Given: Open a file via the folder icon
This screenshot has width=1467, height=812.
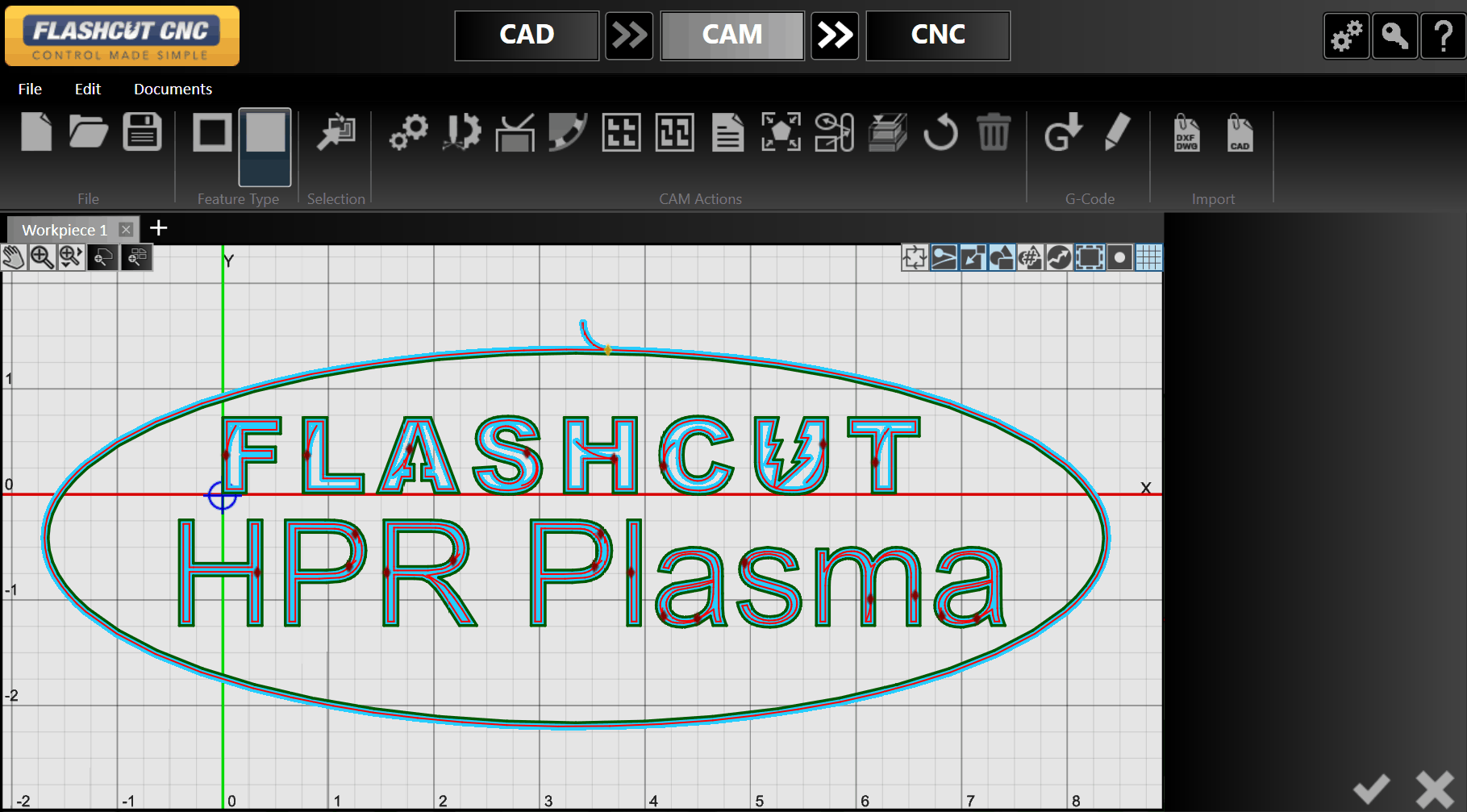Looking at the screenshot, I should tap(89, 132).
